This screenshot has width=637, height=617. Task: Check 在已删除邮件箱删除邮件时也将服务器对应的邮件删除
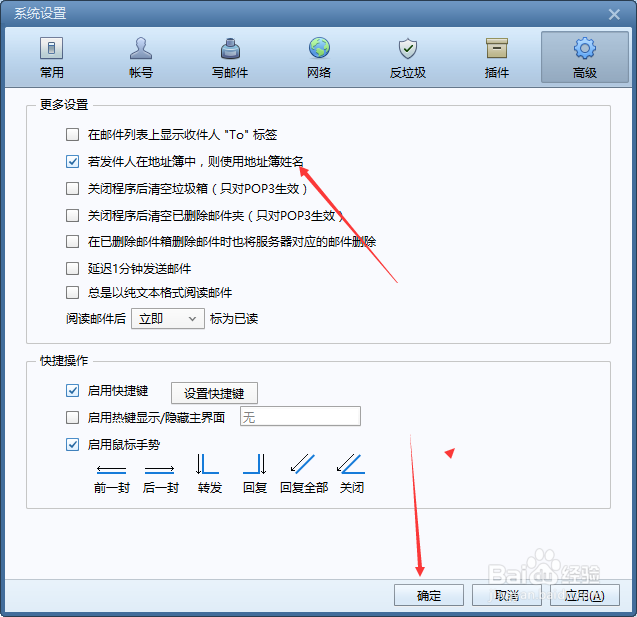pyautogui.click(x=72, y=242)
